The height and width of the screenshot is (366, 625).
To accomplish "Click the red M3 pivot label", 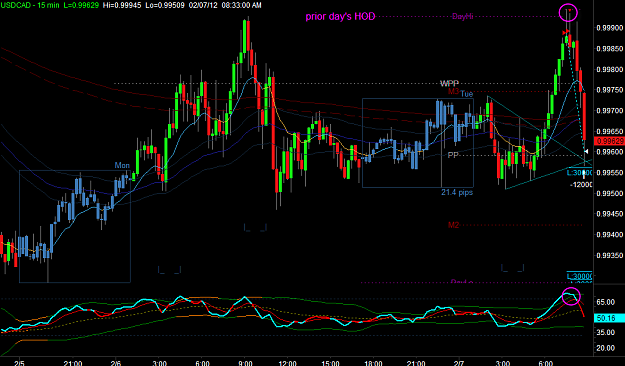I will click(x=454, y=91).
